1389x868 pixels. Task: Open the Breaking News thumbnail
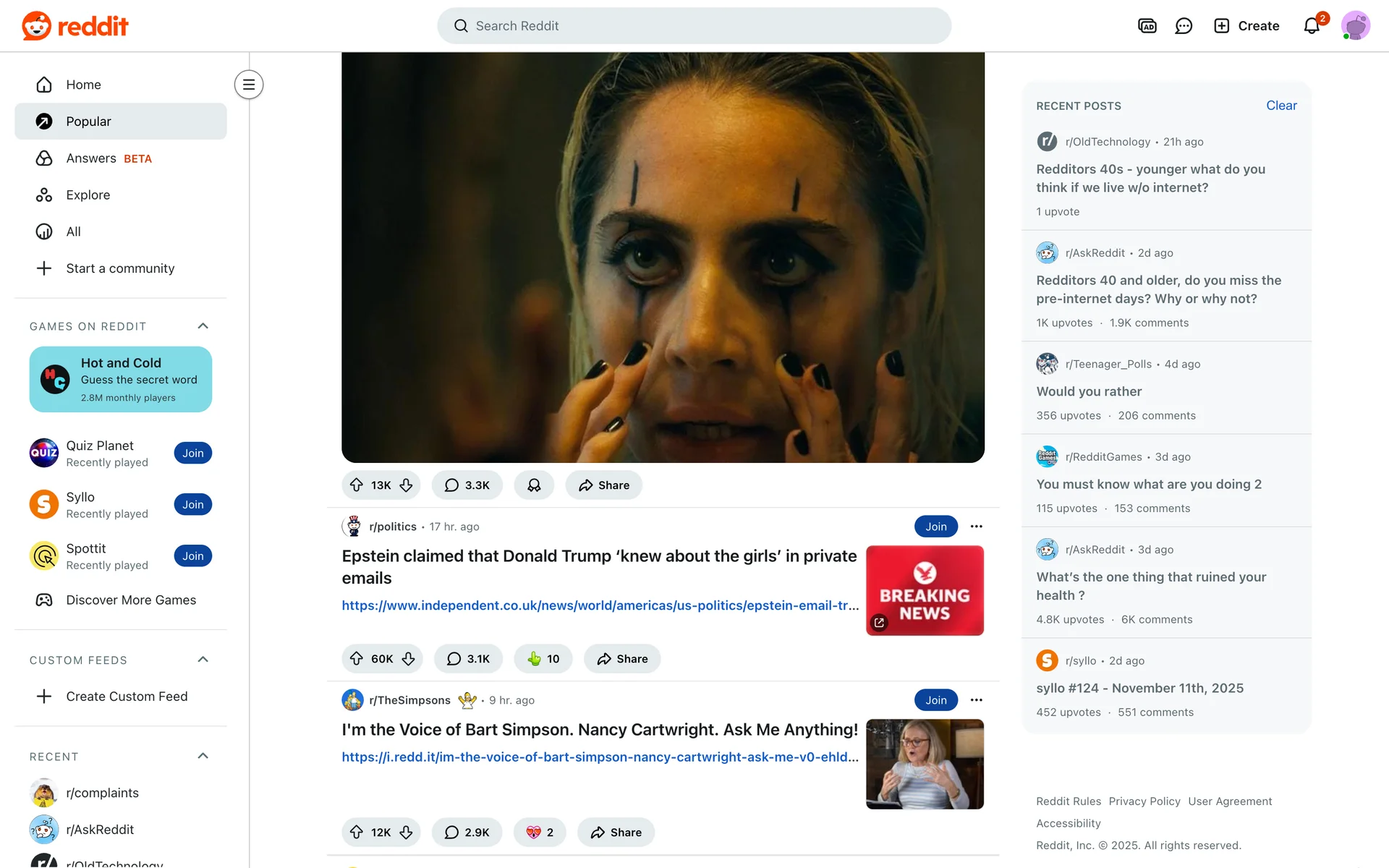click(925, 590)
